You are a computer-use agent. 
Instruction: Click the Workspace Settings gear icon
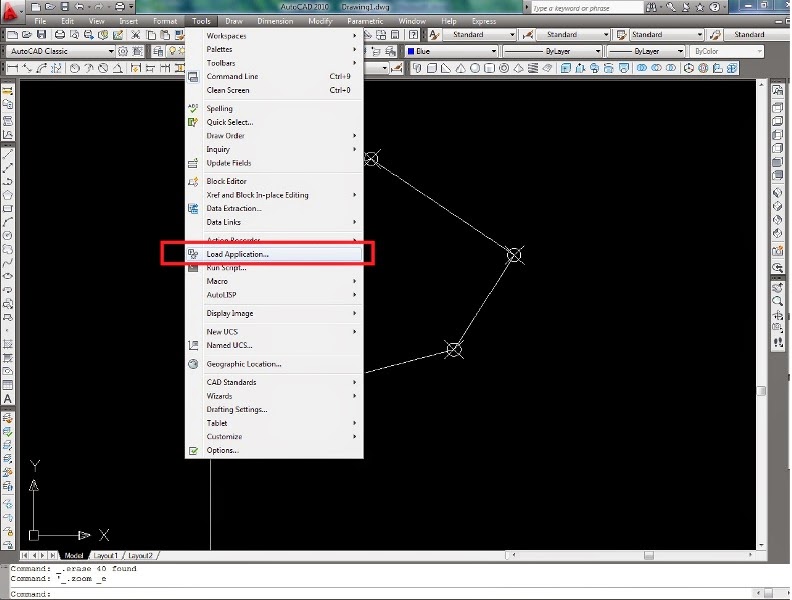pyautogui.click(x=123, y=52)
